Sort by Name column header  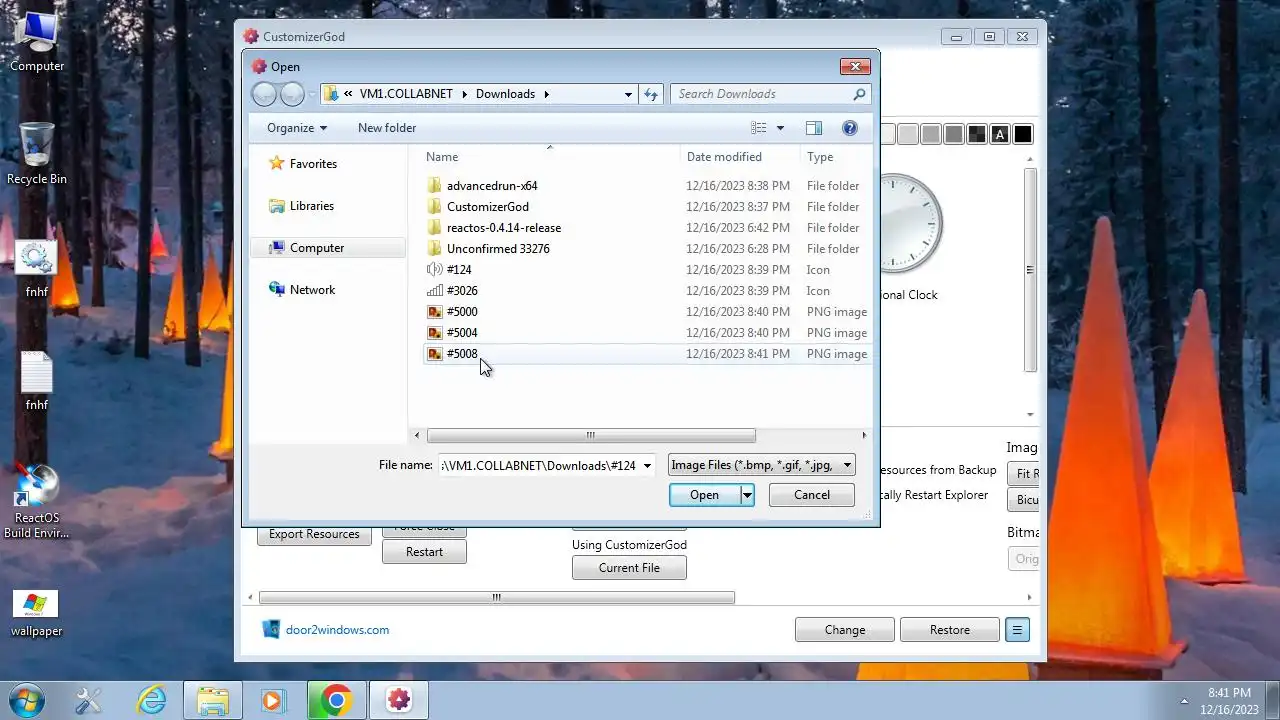(548, 156)
